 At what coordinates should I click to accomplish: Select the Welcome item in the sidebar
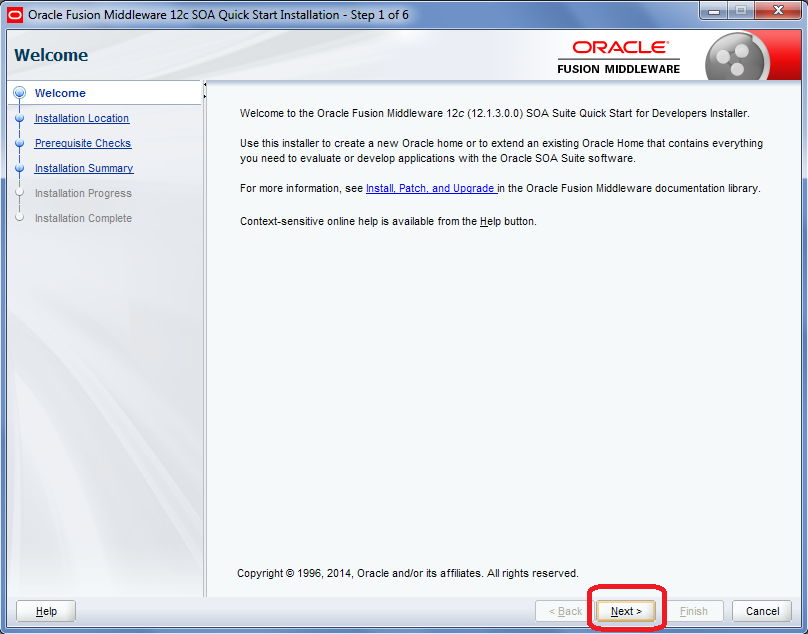(x=60, y=93)
